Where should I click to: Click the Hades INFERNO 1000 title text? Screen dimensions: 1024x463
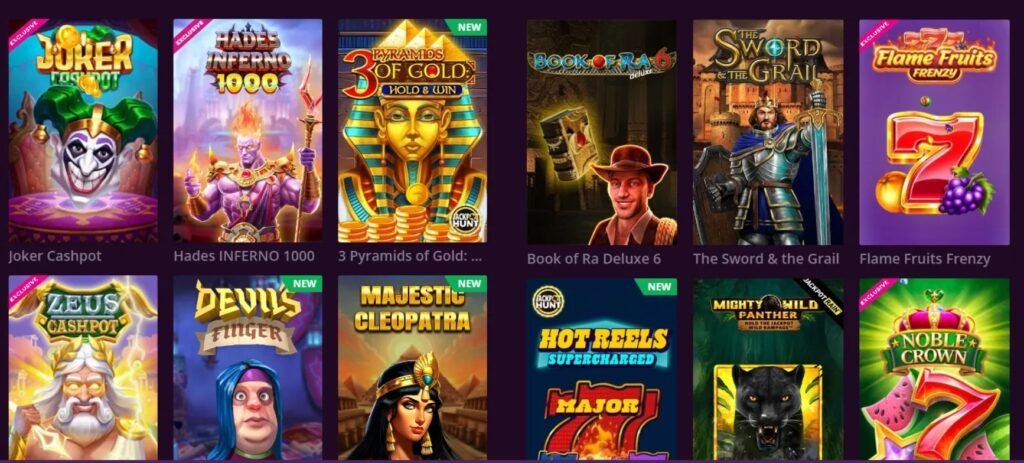coord(244,256)
